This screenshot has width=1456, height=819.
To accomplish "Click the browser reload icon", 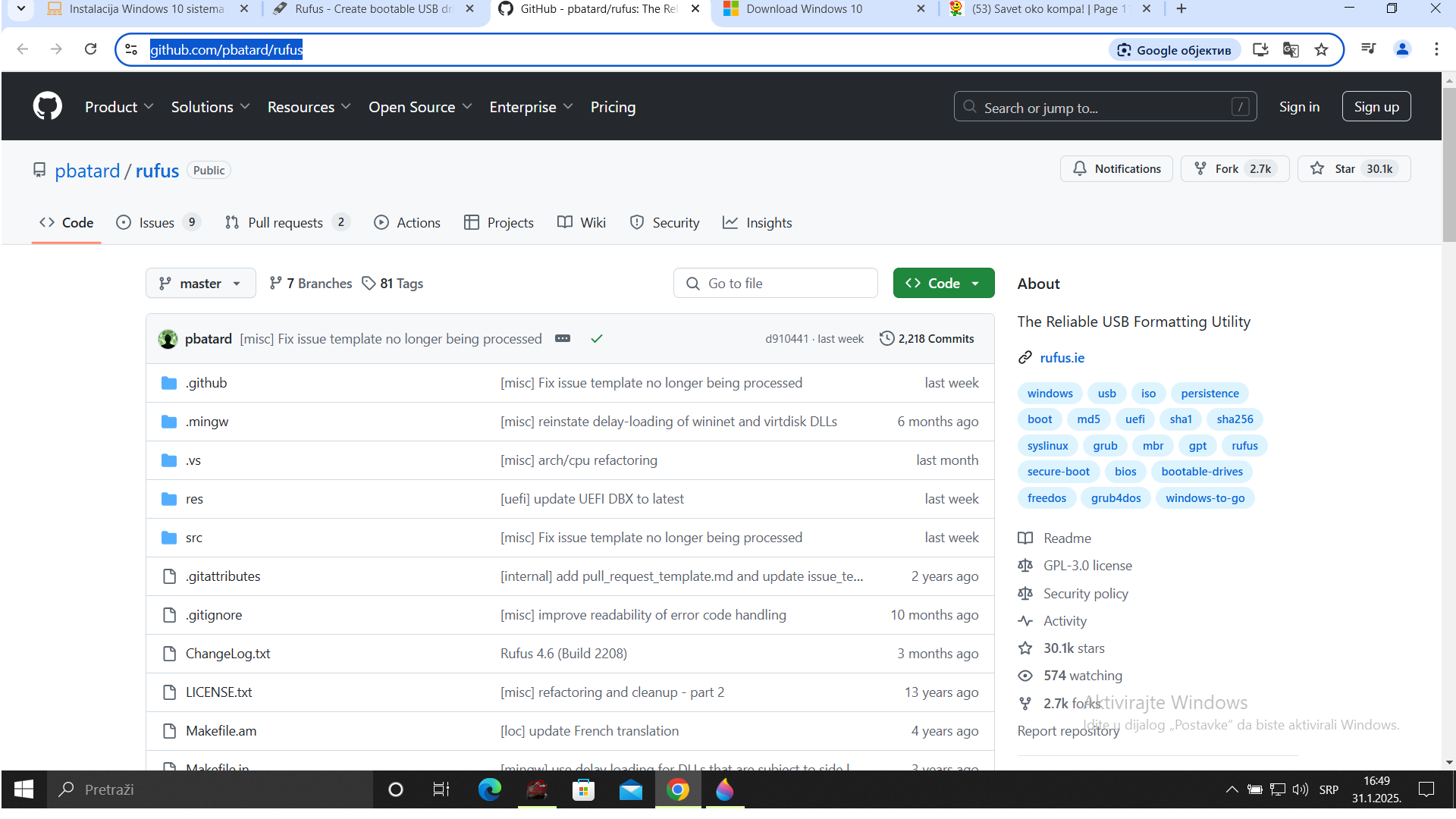I will point(90,49).
